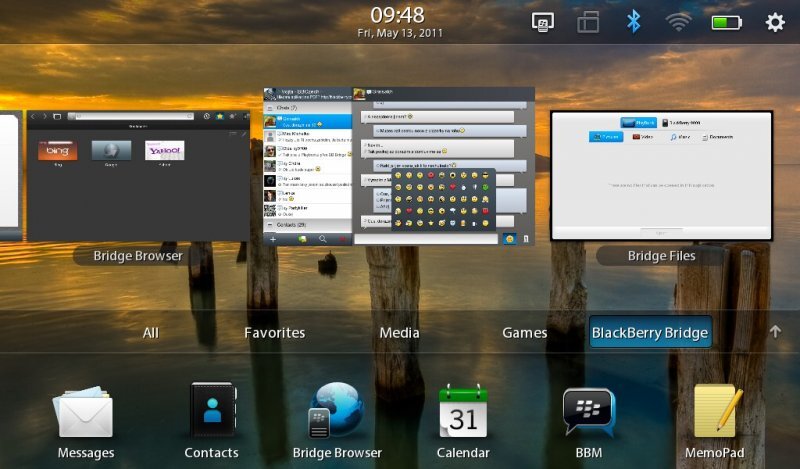Switch to the All tab
Image resolution: width=800 pixels, height=469 pixels.
[151, 333]
